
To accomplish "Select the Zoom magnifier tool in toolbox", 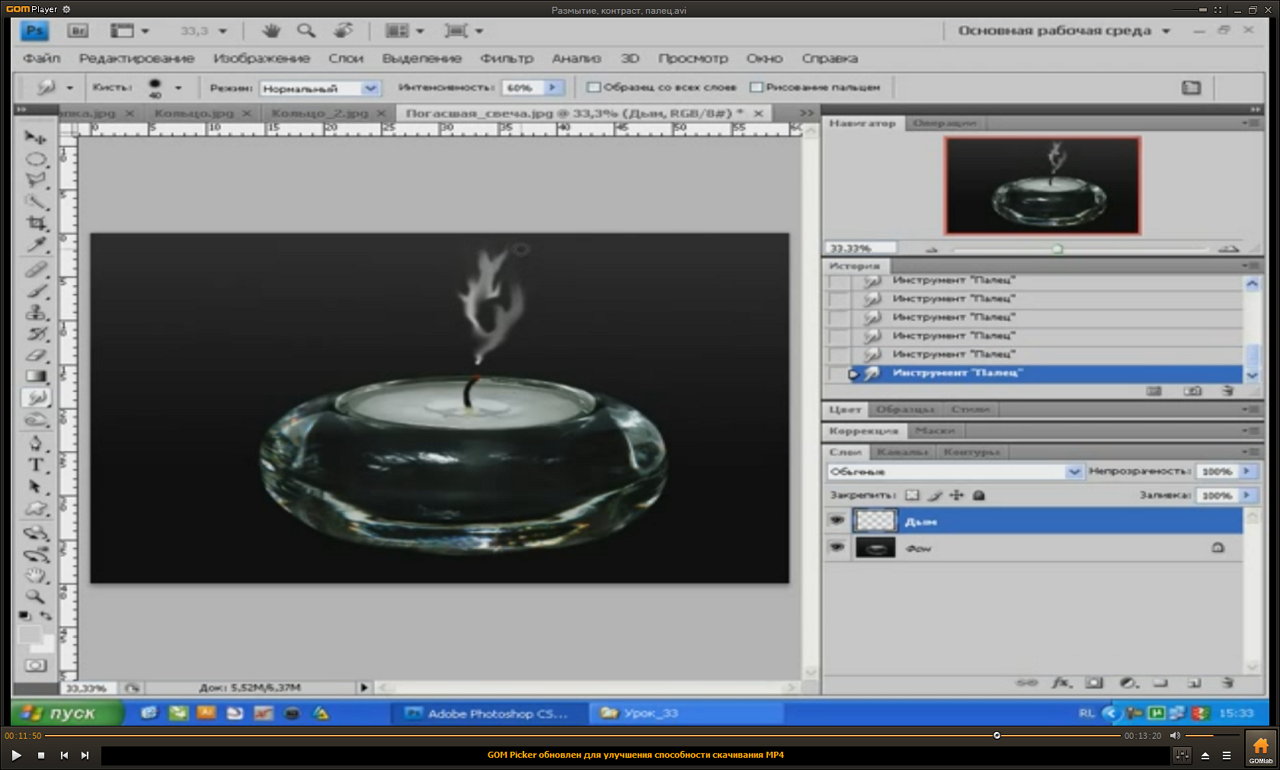I will (36, 596).
